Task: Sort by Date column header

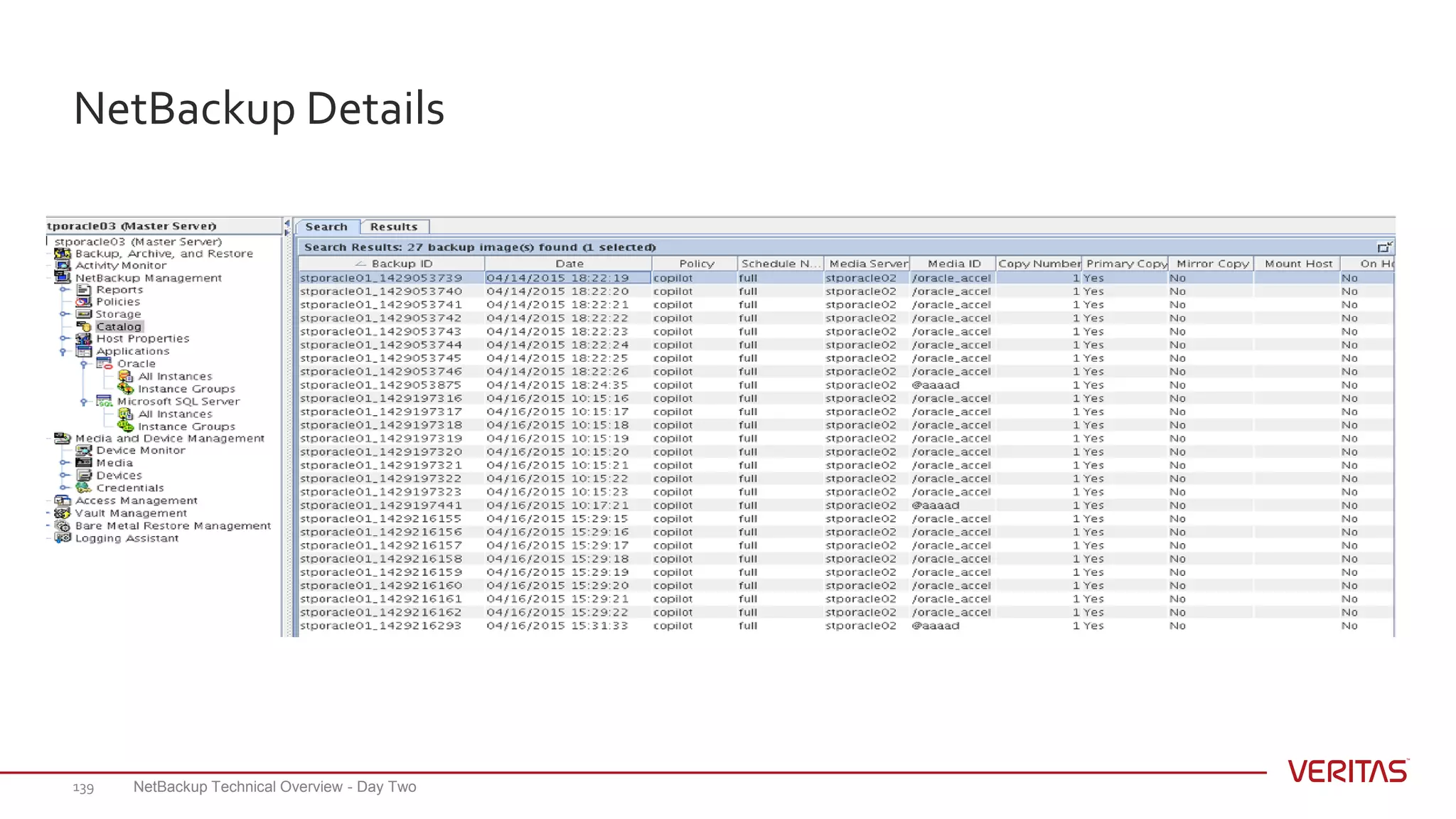Action: [569, 264]
